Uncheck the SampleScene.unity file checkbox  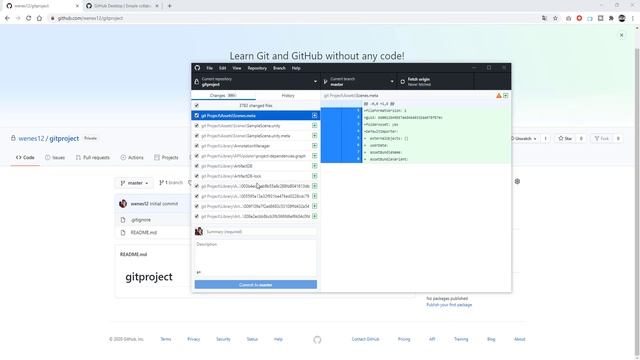[x=197, y=126]
